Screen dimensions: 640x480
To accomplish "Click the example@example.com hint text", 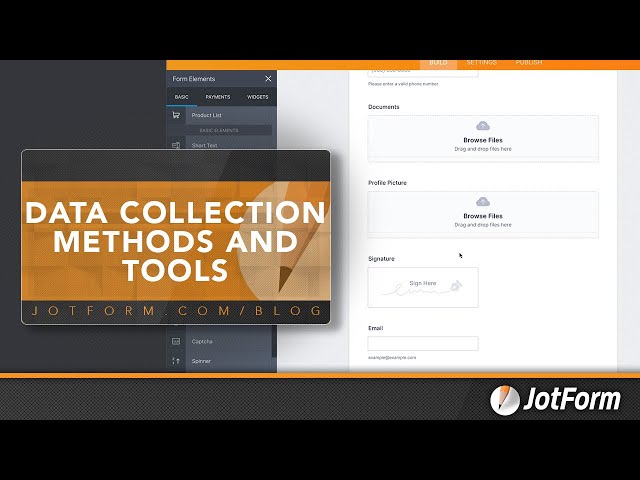I will pos(392,358).
